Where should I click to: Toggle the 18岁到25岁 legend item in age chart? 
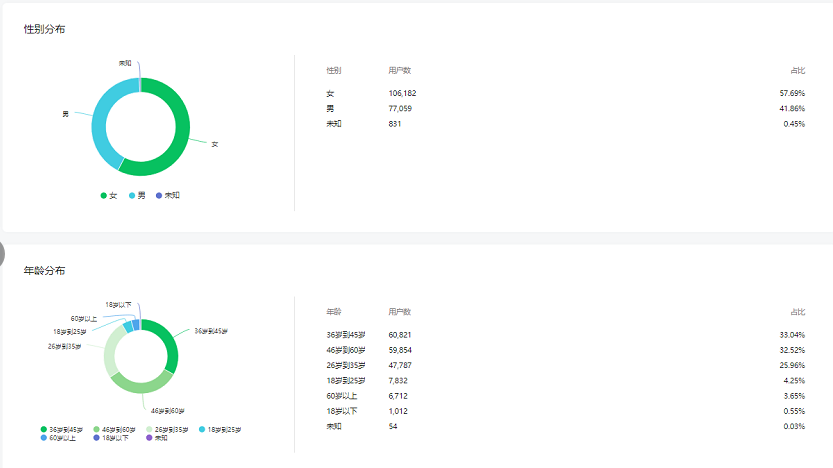coord(220,429)
